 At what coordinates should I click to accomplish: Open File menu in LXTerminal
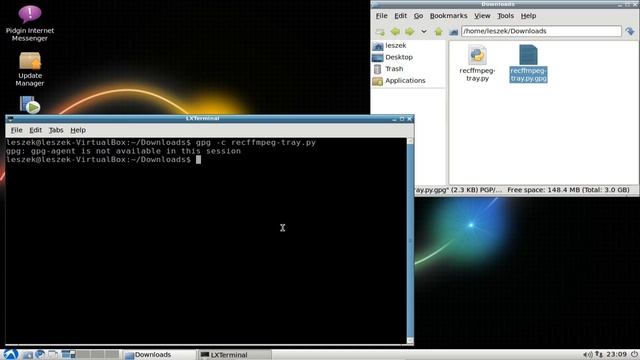[16, 130]
